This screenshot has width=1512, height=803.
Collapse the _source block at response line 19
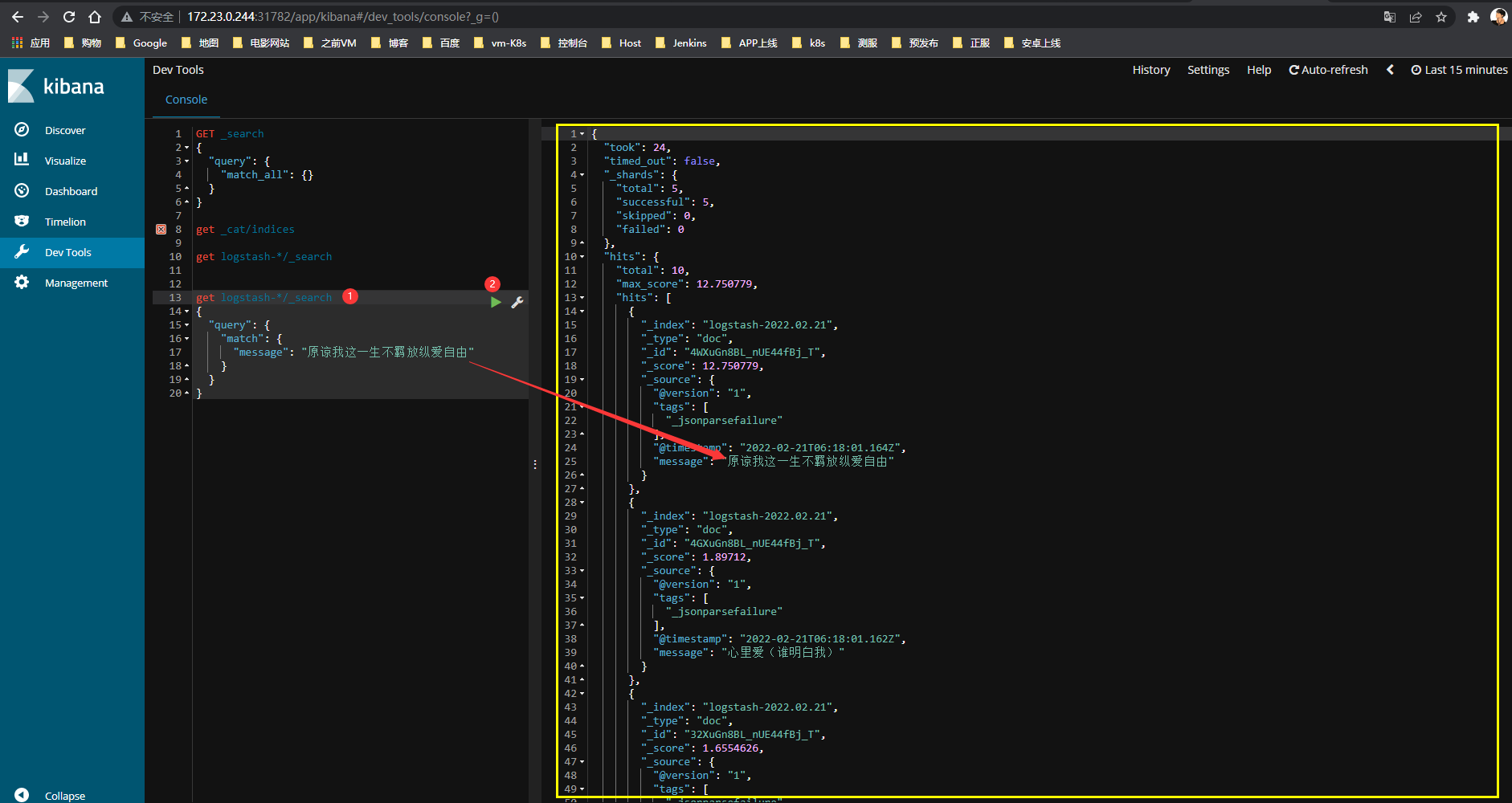pos(582,380)
